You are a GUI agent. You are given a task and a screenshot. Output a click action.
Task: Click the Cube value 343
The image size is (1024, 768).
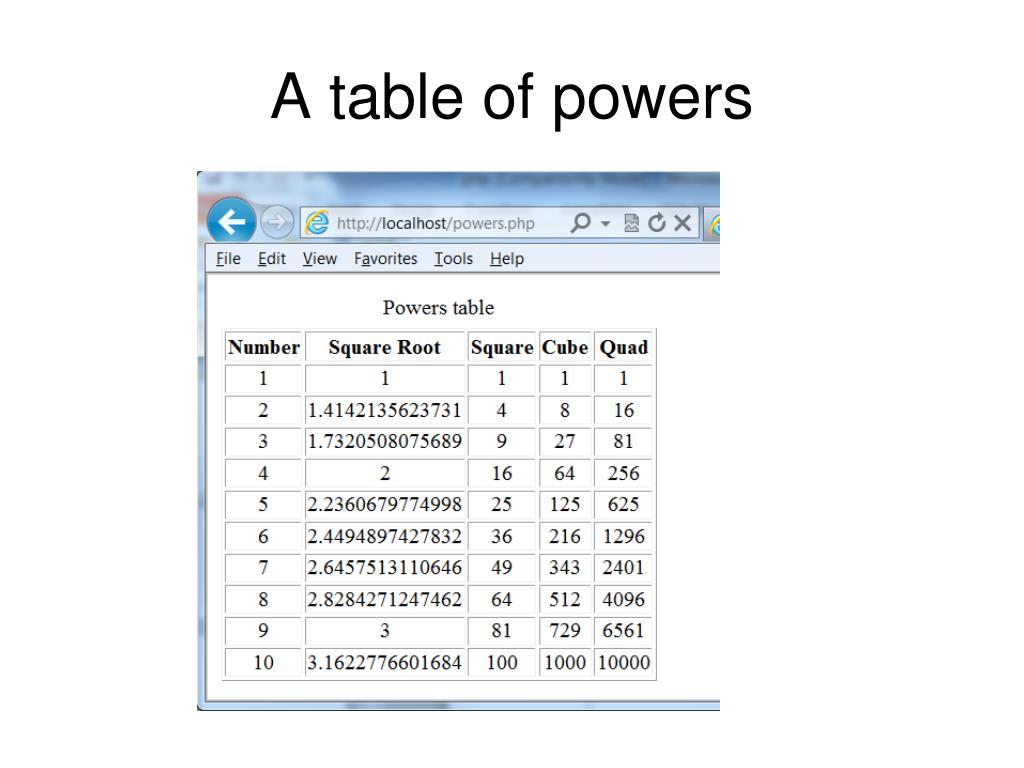click(x=565, y=568)
